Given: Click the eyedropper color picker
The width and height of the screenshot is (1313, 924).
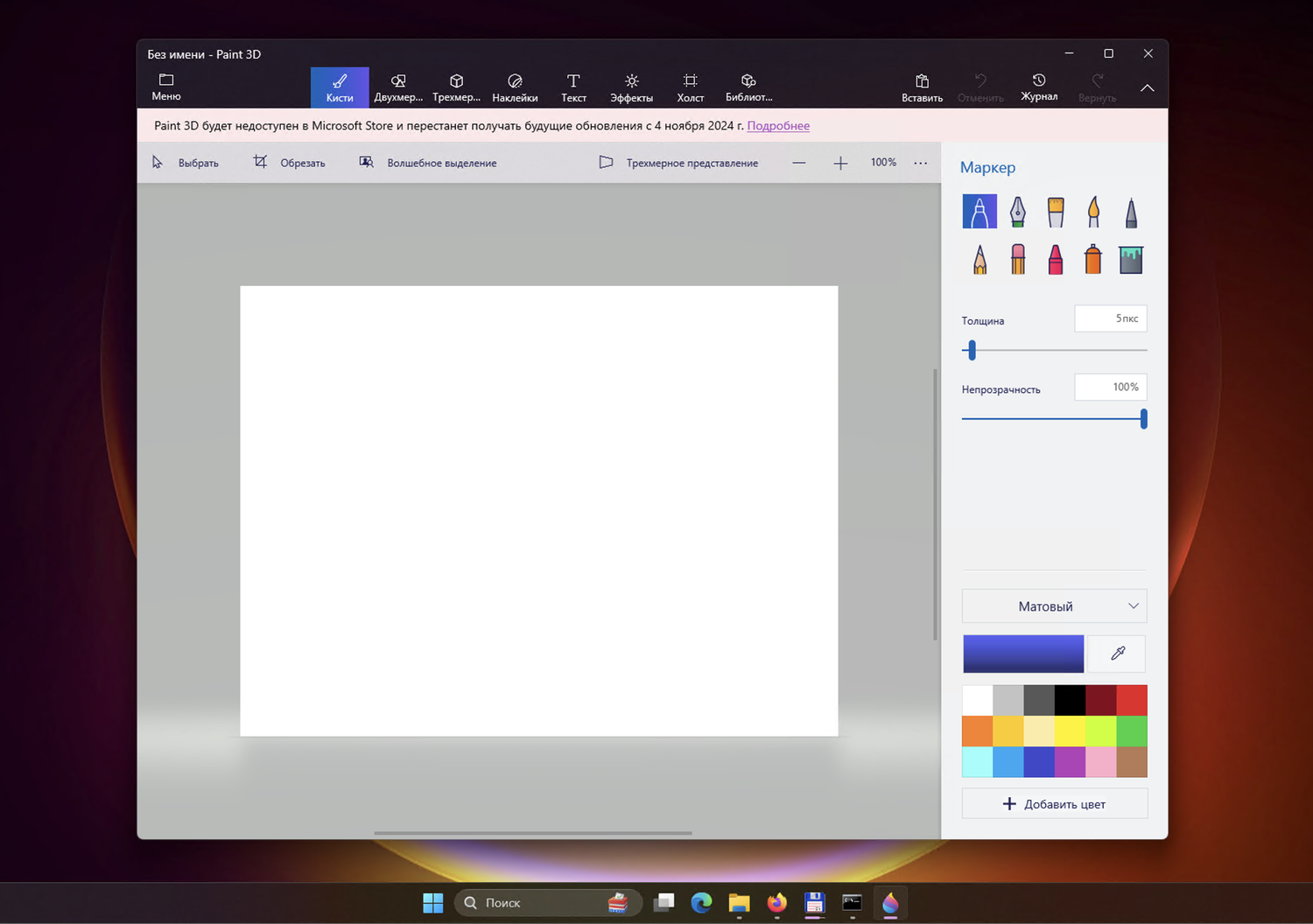Looking at the screenshot, I should click(1117, 654).
